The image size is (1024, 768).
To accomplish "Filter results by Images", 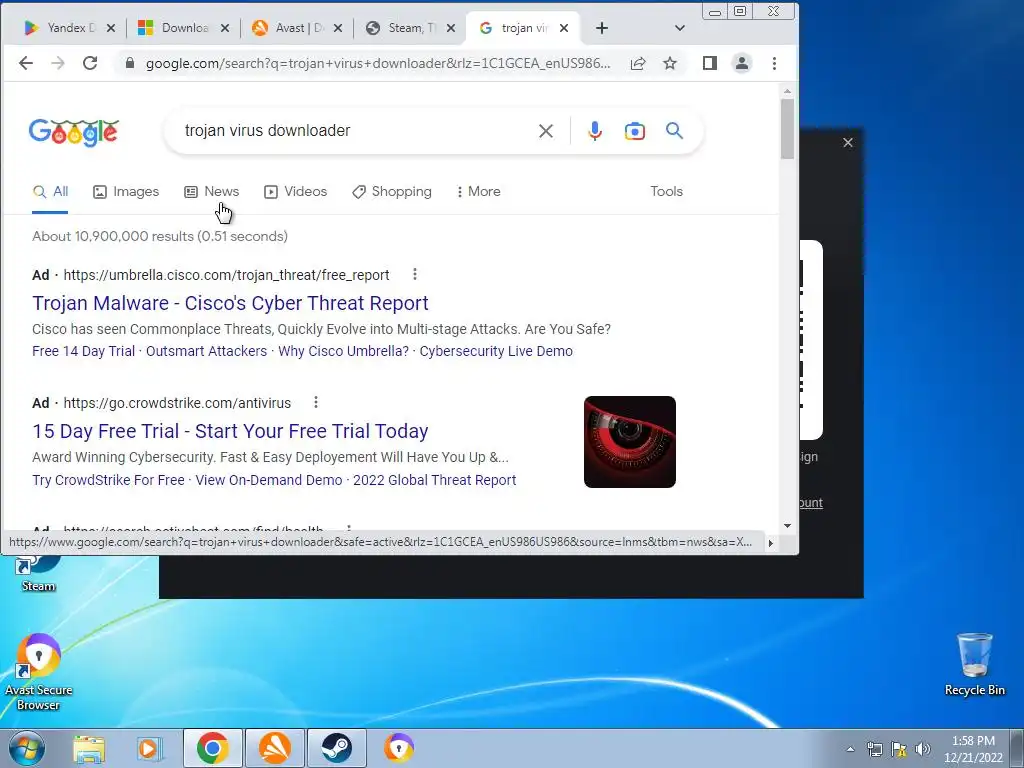I will 126,191.
